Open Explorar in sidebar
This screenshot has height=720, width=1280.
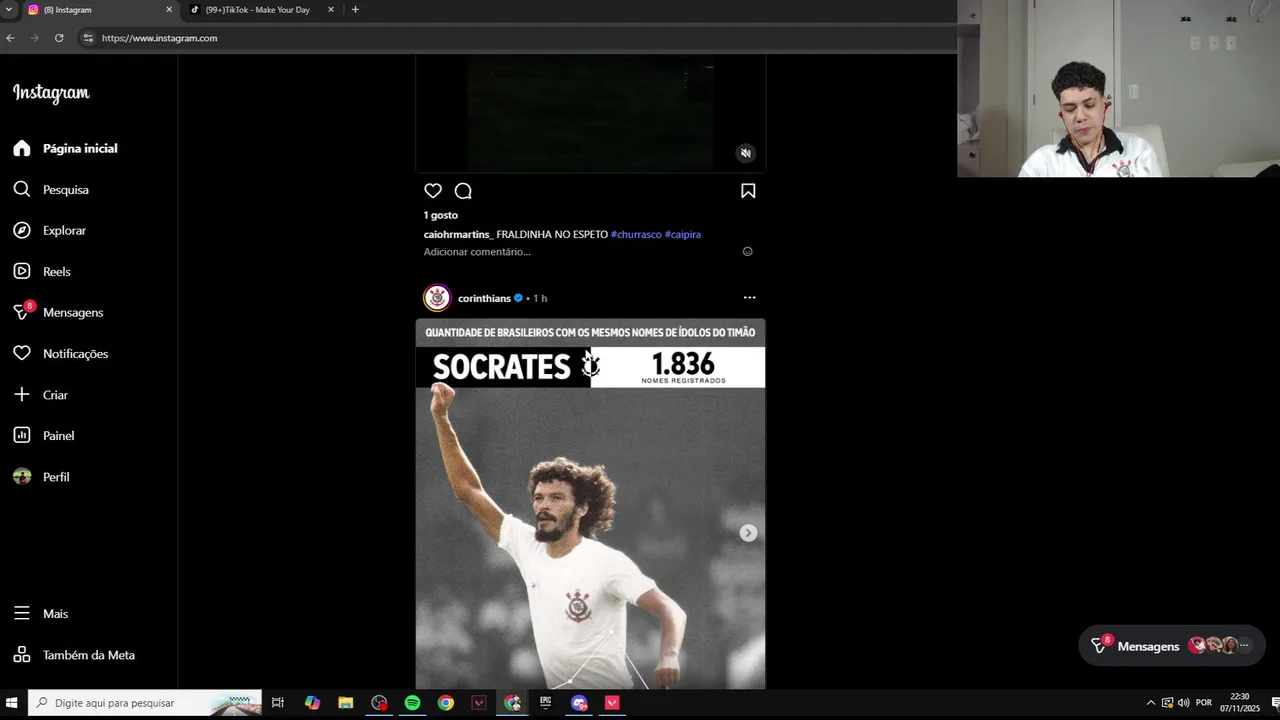[x=50, y=230]
